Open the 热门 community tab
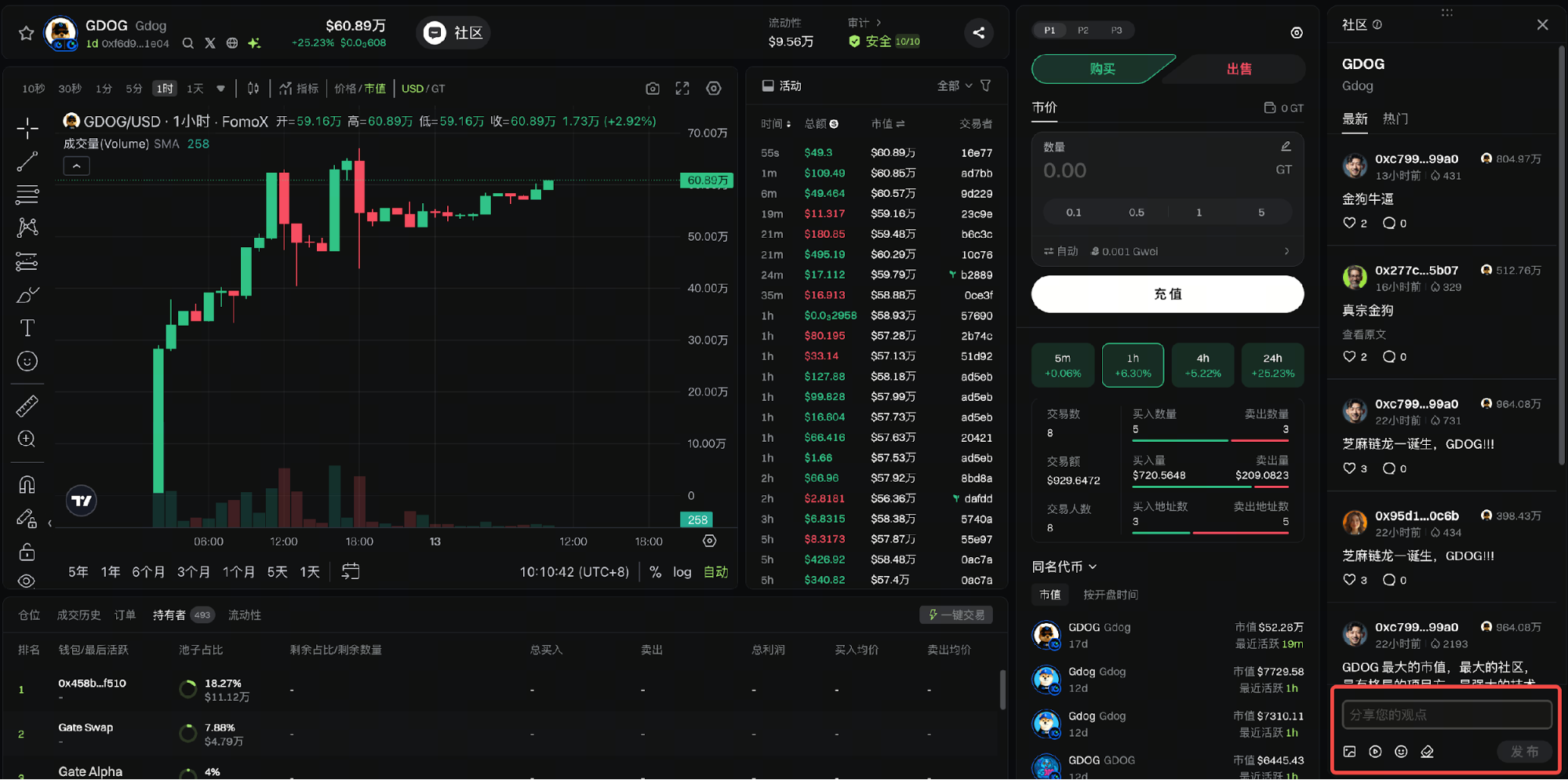1568x780 pixels. coord(1395,119)
